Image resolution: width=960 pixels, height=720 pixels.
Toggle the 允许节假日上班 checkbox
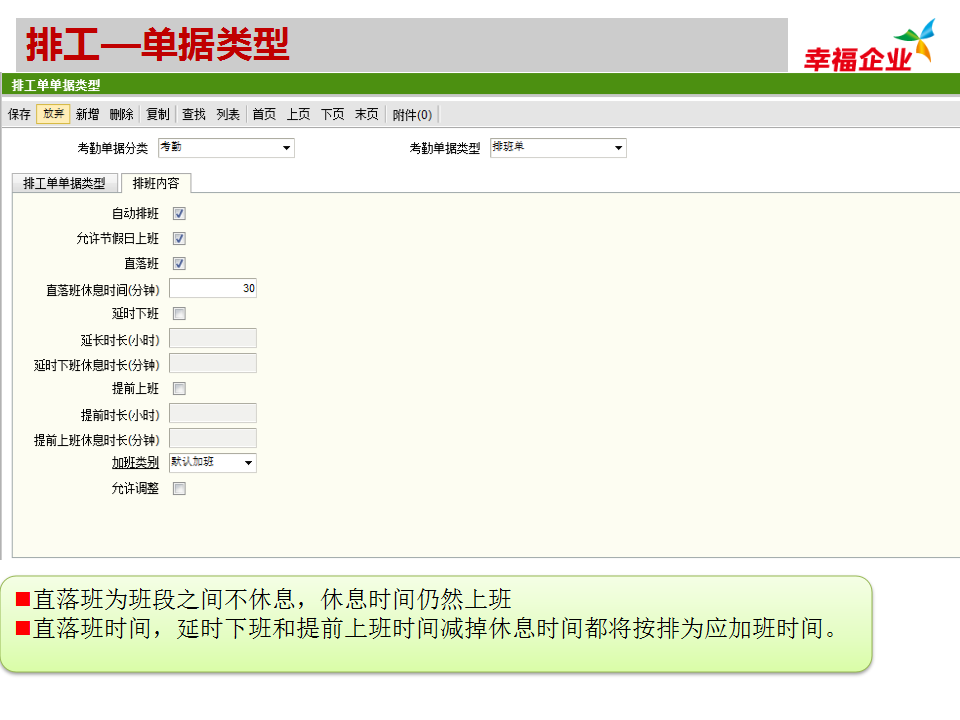click(179, 239)
